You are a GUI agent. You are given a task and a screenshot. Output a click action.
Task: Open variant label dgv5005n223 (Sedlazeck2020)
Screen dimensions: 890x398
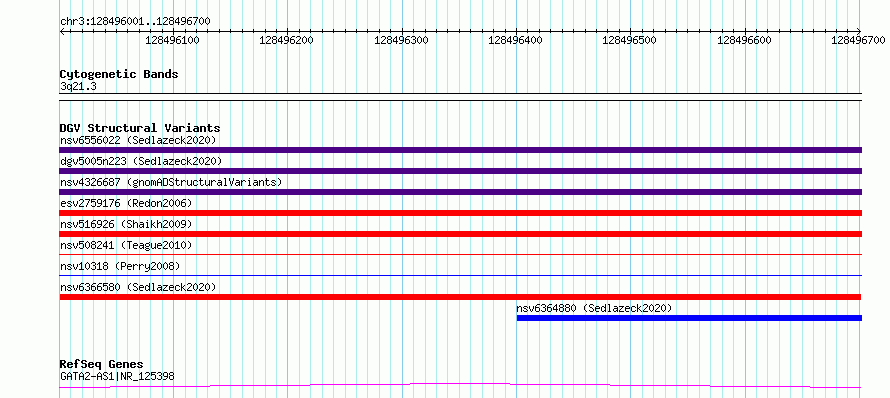pyautogui.click(x=141, y=161)
